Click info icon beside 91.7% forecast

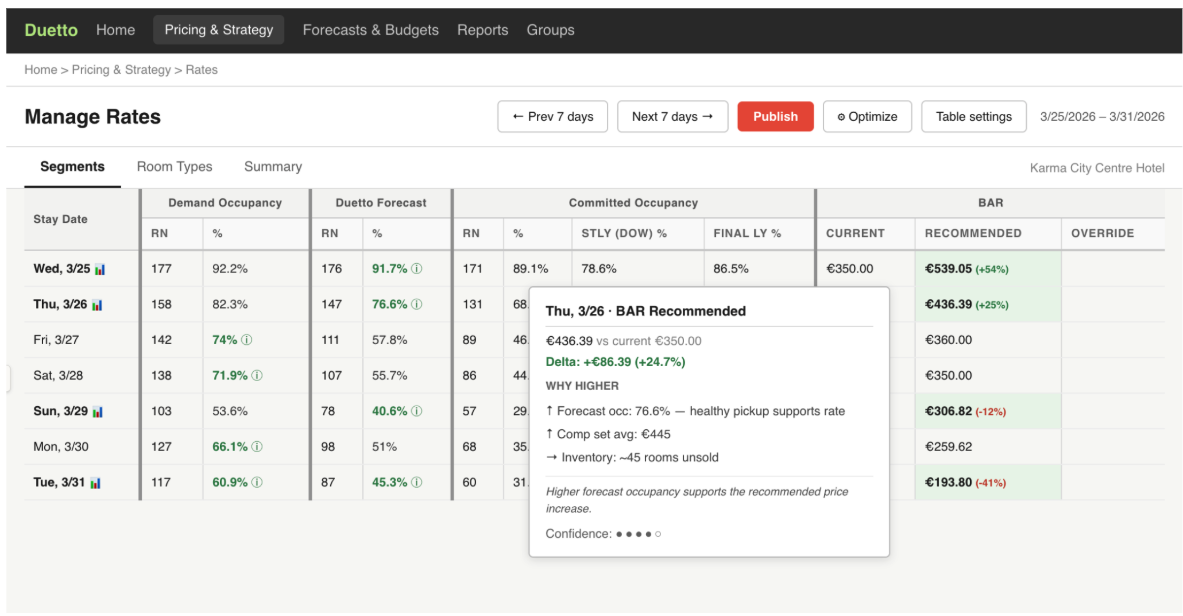[x=416, y=269]
